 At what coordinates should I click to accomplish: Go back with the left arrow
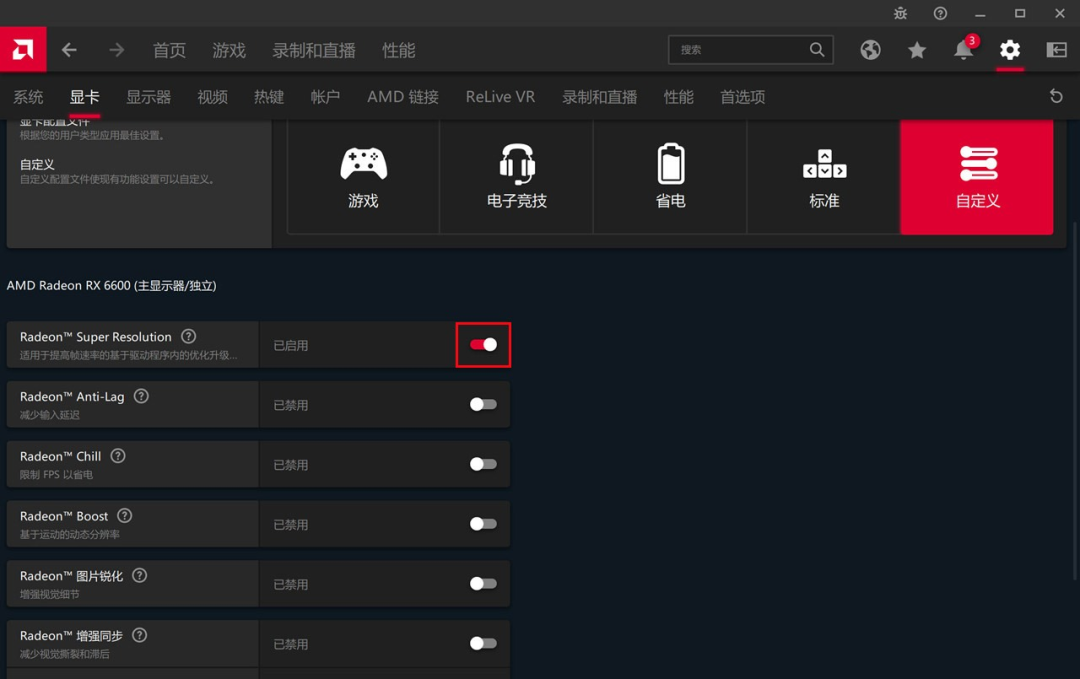69,50
